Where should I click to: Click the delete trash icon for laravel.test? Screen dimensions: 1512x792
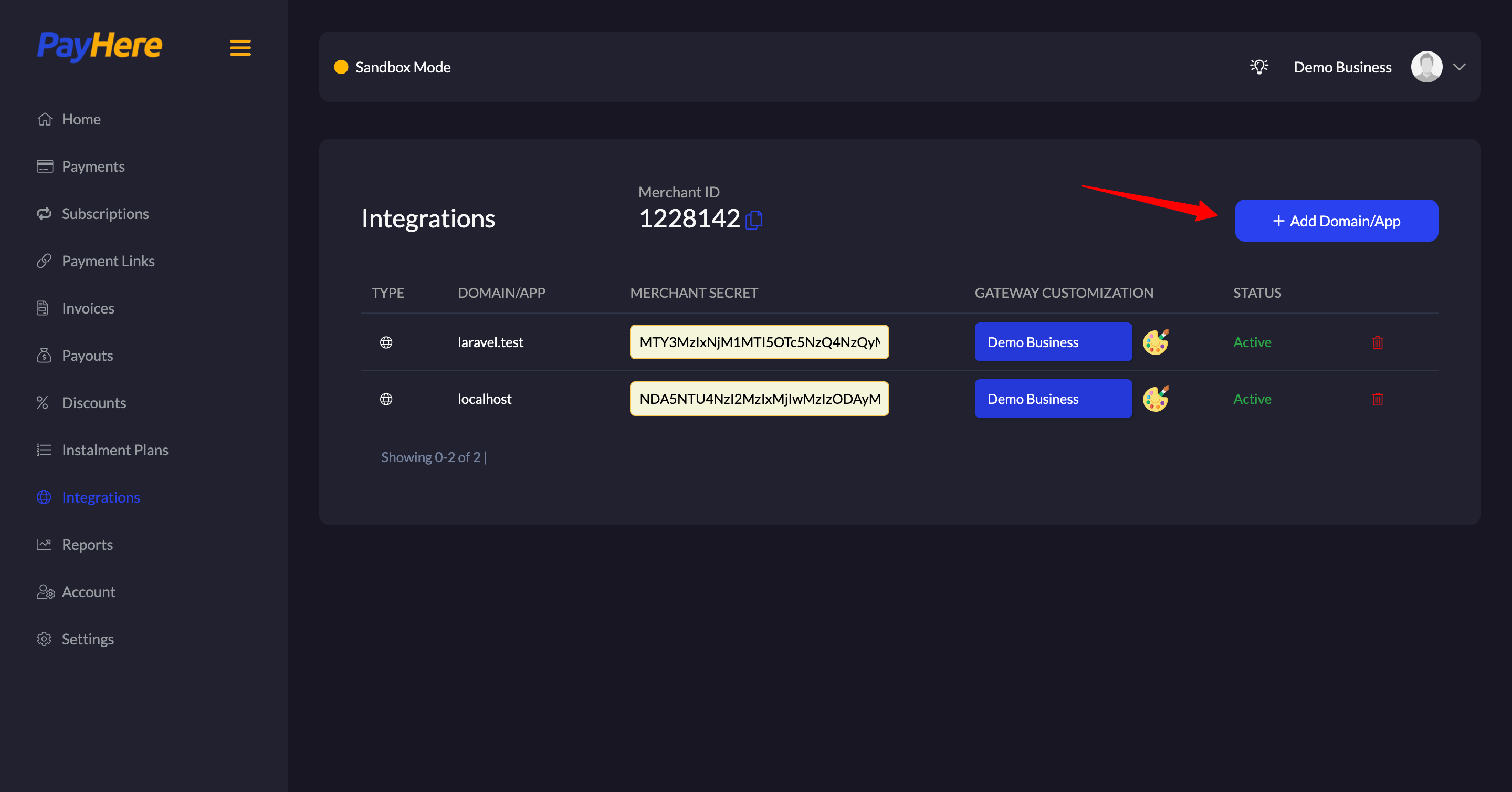1378,342
